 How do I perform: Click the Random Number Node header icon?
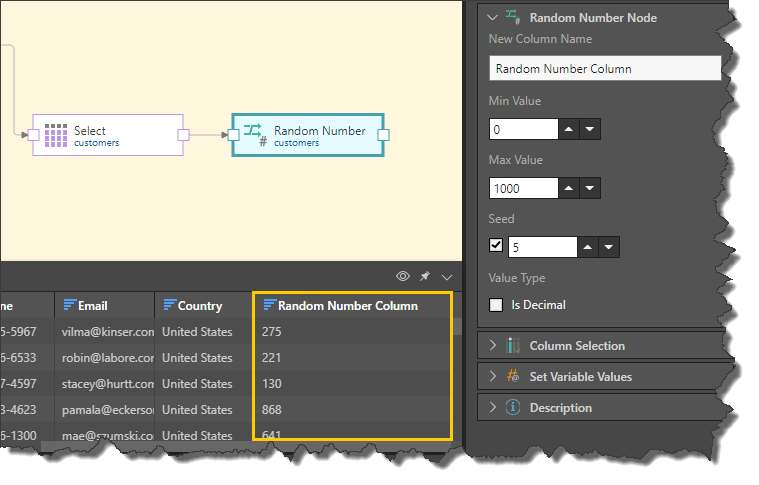pyautogui.click(x=513, y=17)
